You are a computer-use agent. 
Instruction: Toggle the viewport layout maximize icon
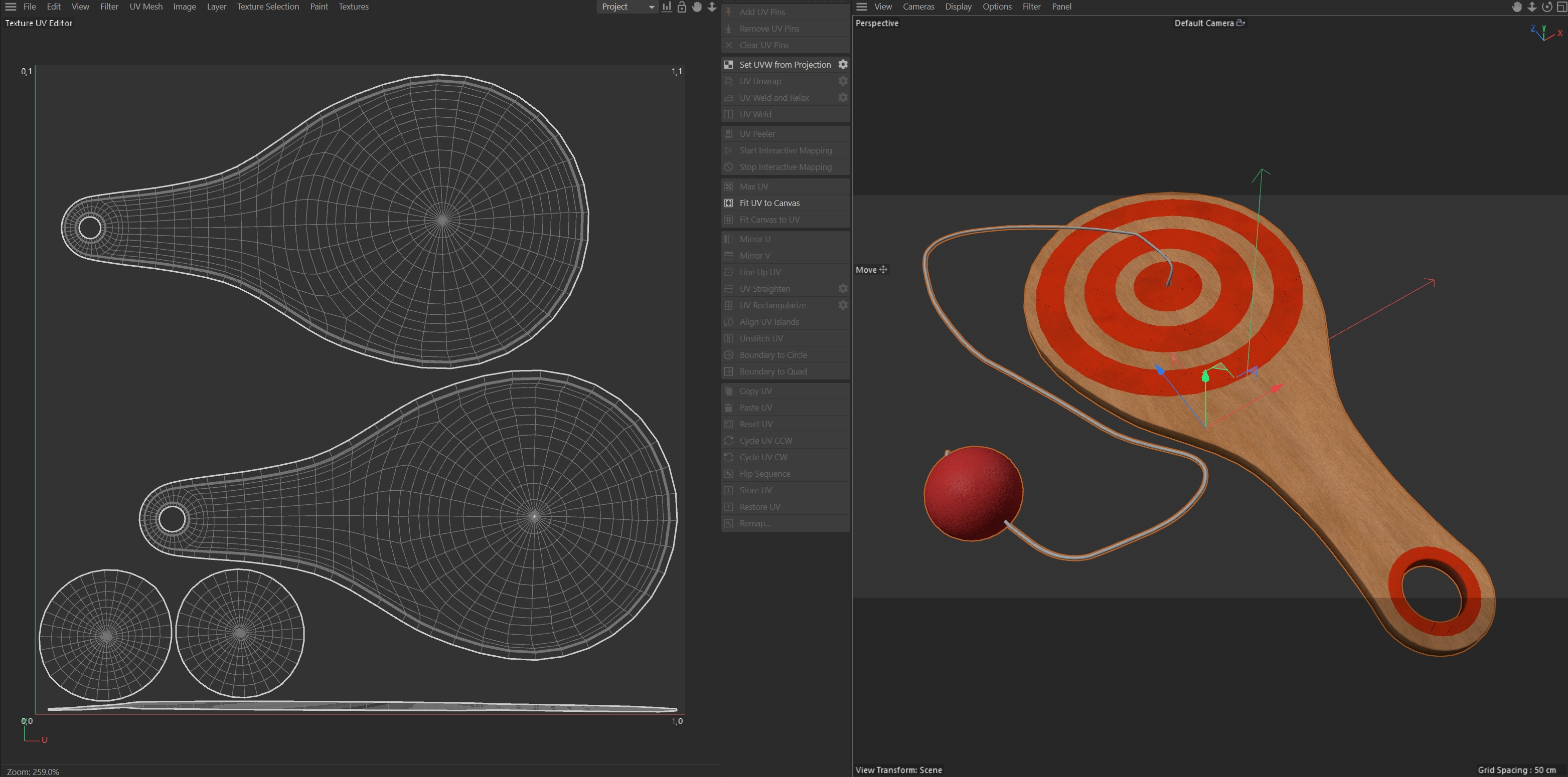(x=1561, y=7)
